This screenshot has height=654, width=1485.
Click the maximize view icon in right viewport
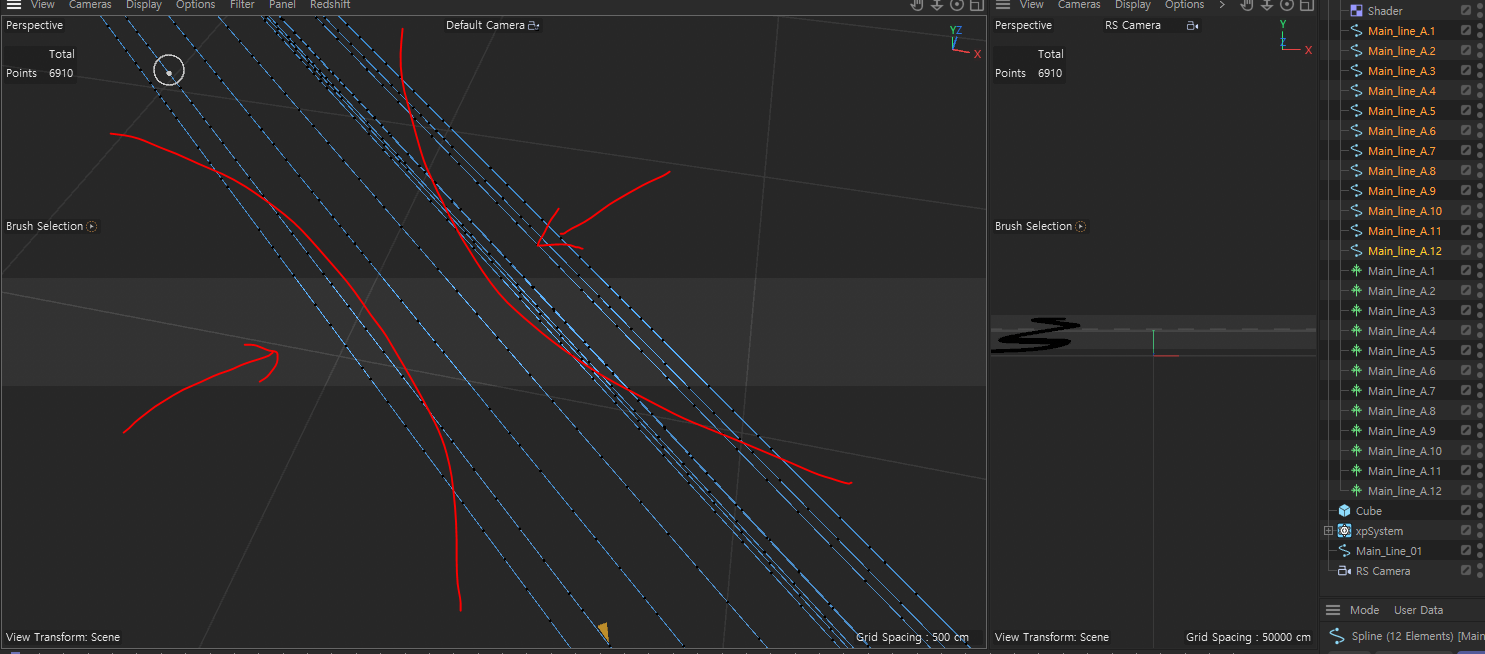1307,5
